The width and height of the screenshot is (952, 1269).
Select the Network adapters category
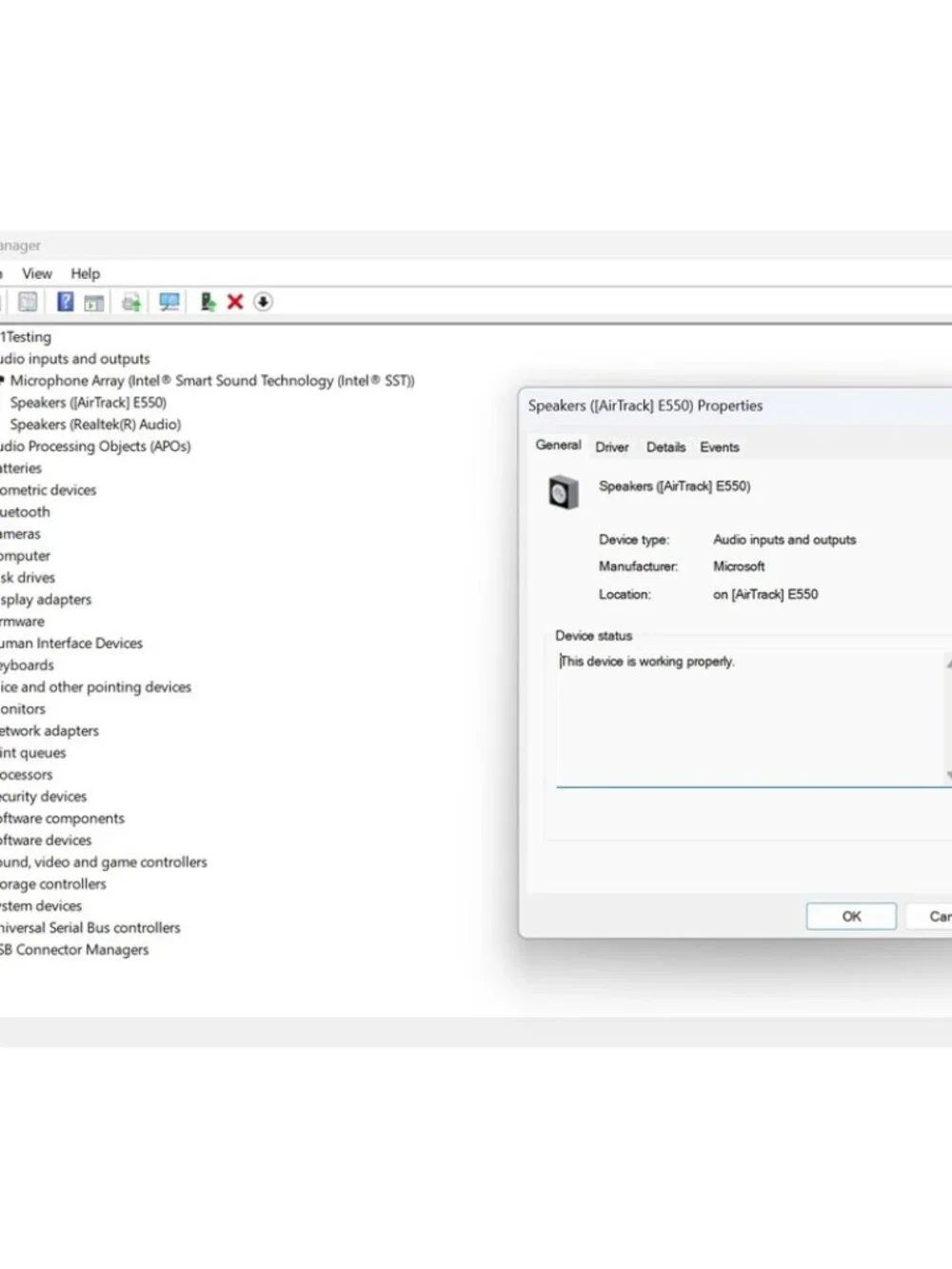coord(50,731)
